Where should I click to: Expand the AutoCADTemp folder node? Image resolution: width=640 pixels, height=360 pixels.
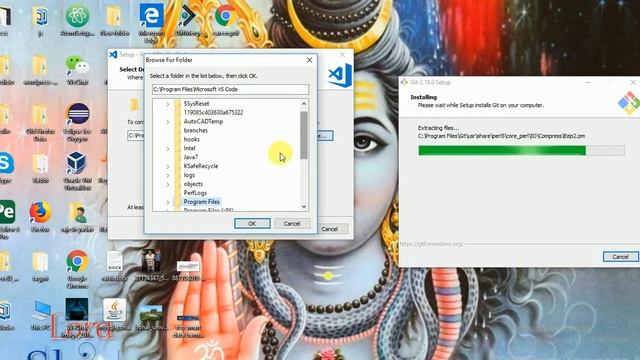167,122
